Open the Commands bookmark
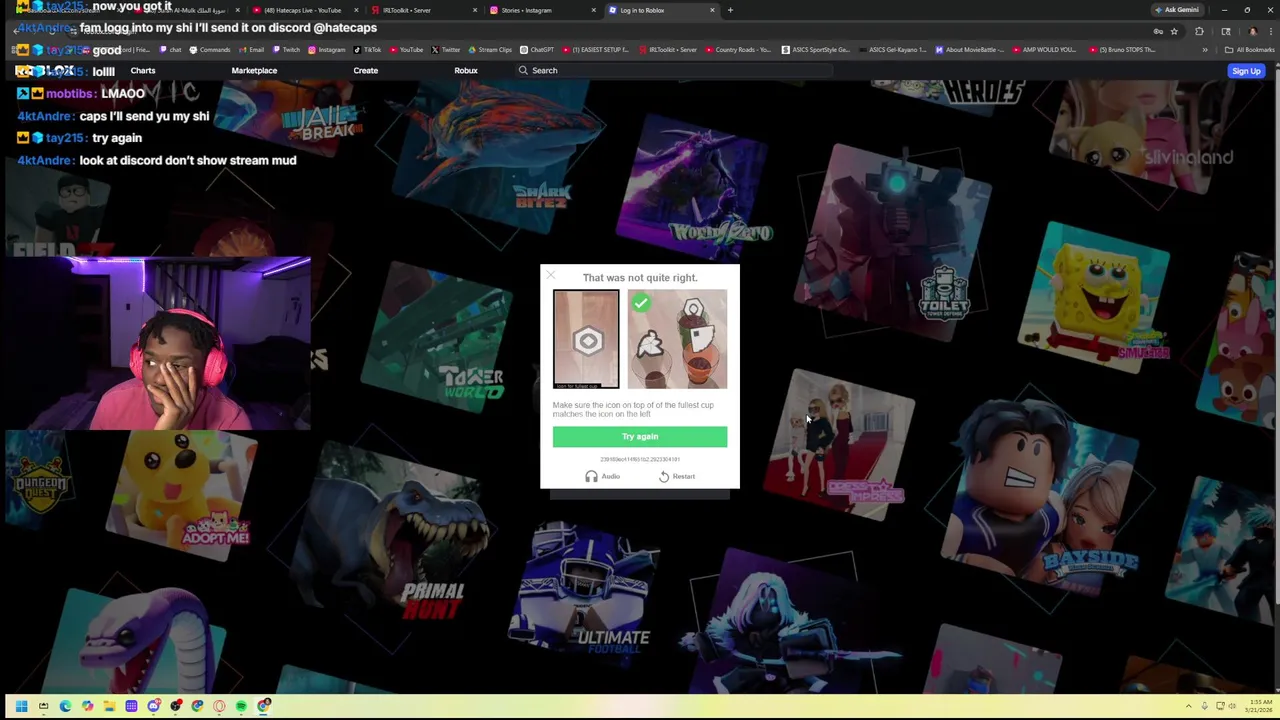 click(x=209, y=49)
